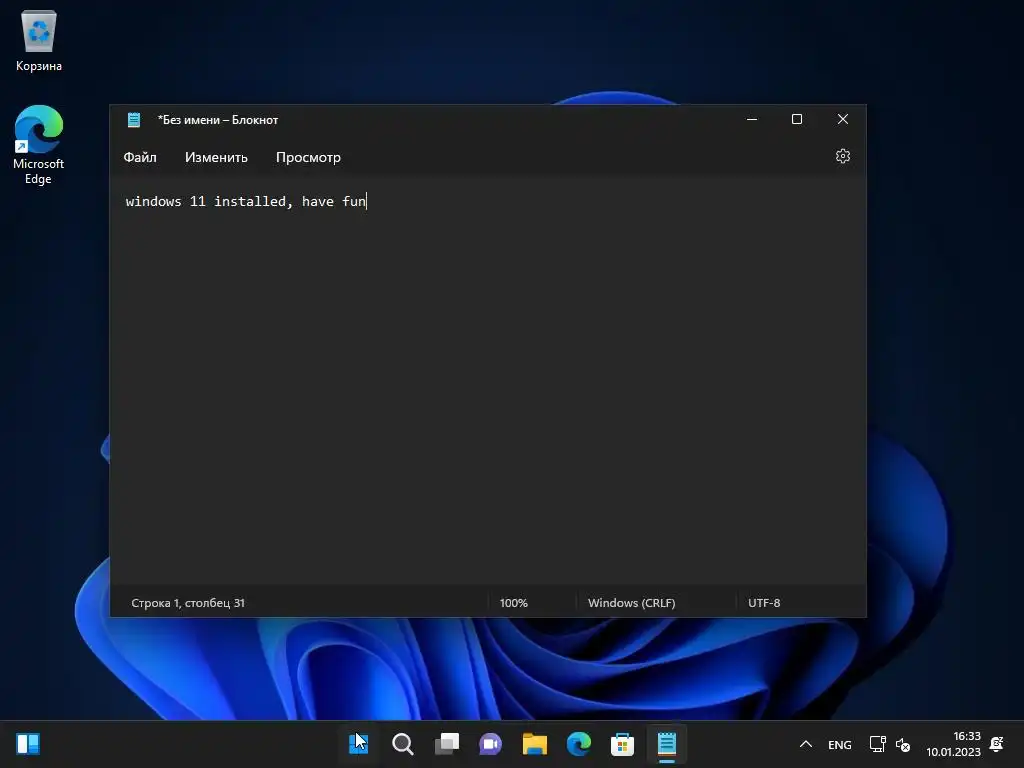The width and height of the screenshot is (1024, 768).
Task: Open the Изменить menu
Action: click(x=216, y=157)
